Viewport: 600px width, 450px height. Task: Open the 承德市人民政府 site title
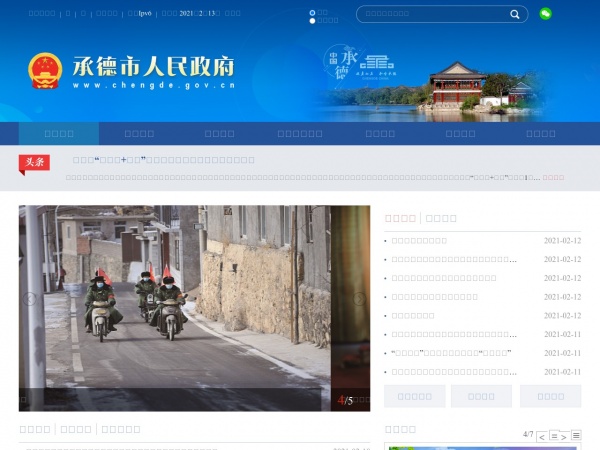(x=153, y=67)
